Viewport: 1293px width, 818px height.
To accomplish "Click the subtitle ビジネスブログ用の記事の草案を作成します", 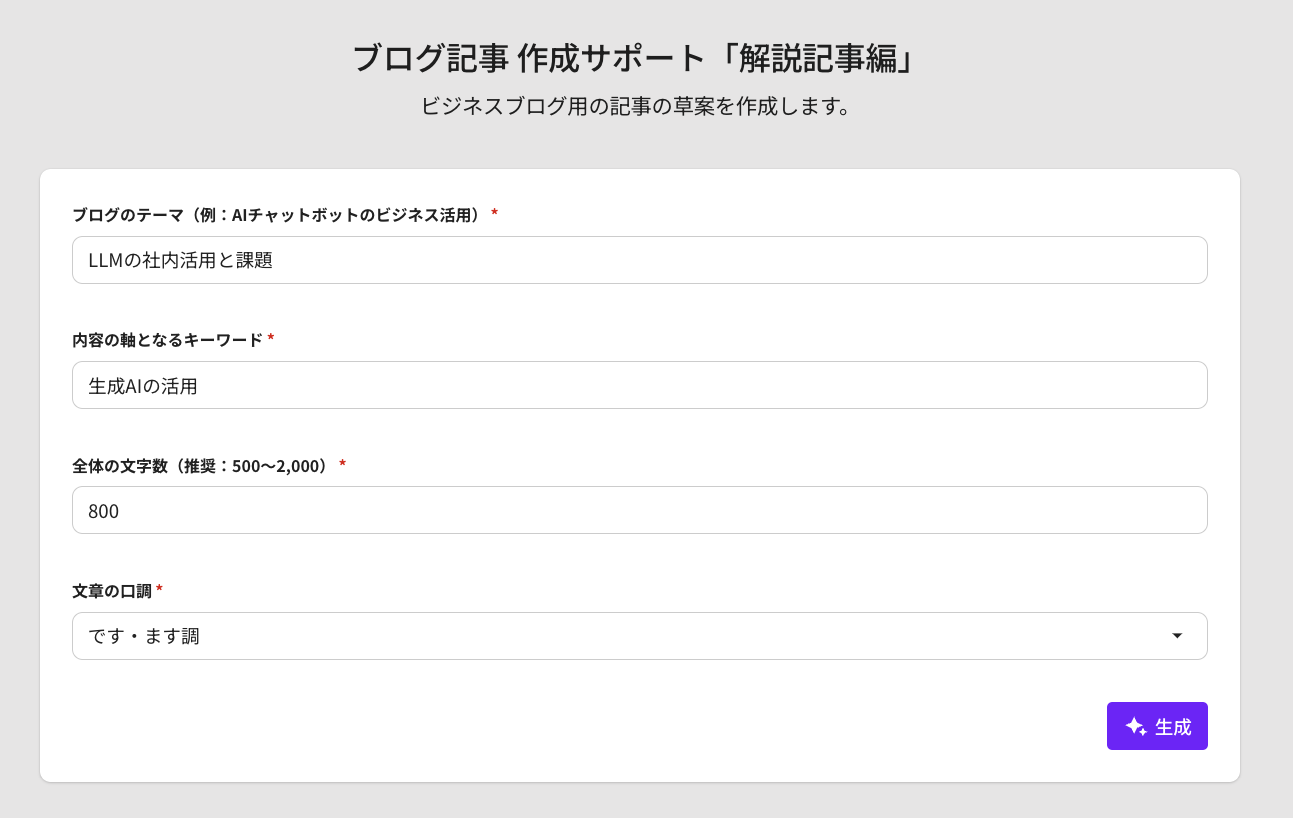I will 636,106.
